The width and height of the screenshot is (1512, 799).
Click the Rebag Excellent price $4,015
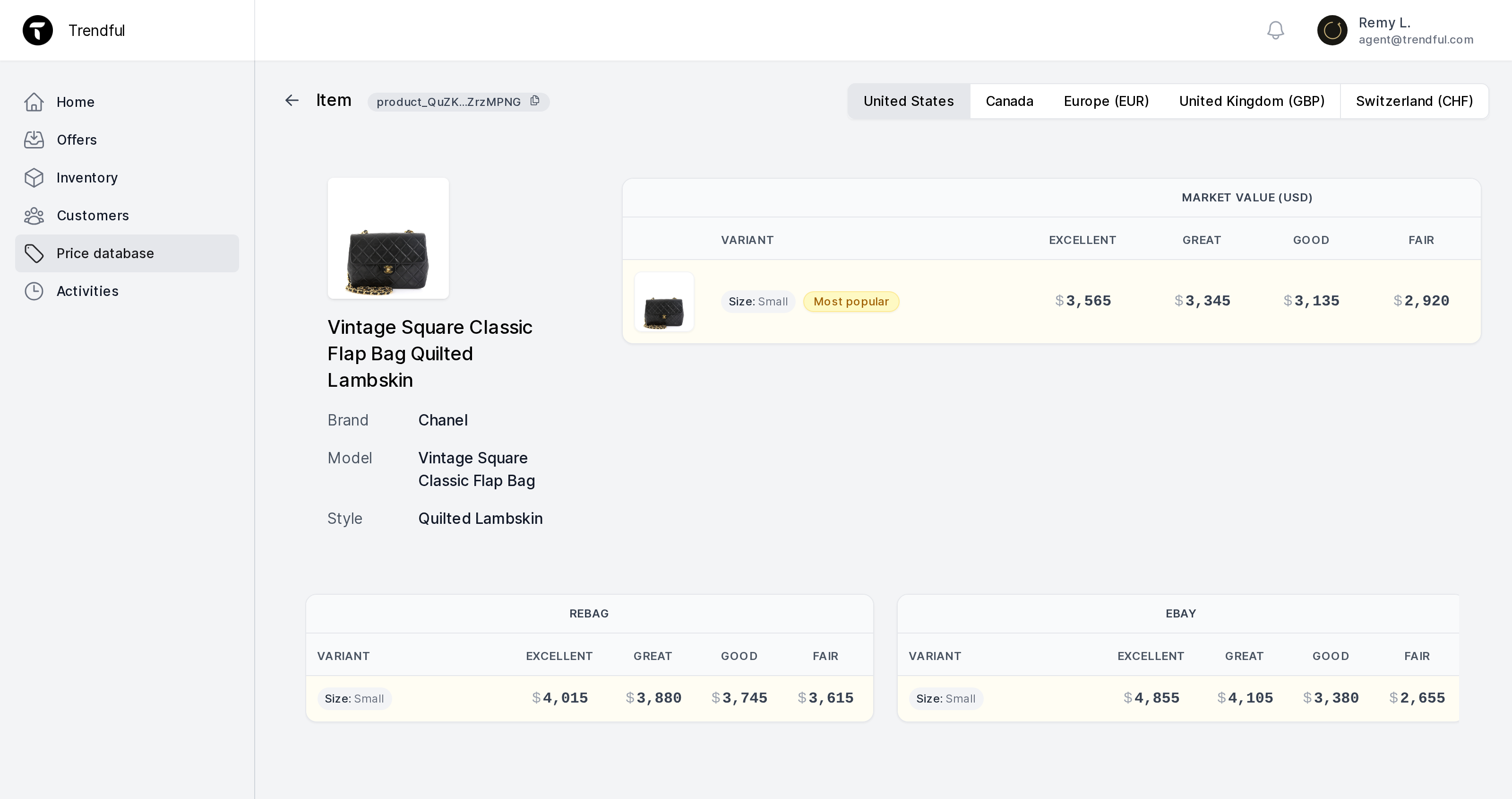(559, 698)
